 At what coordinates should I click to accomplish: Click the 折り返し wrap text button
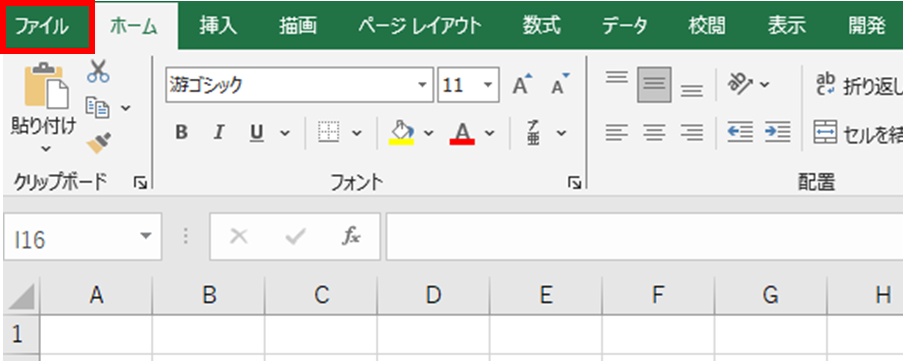(x=858, y=85)
